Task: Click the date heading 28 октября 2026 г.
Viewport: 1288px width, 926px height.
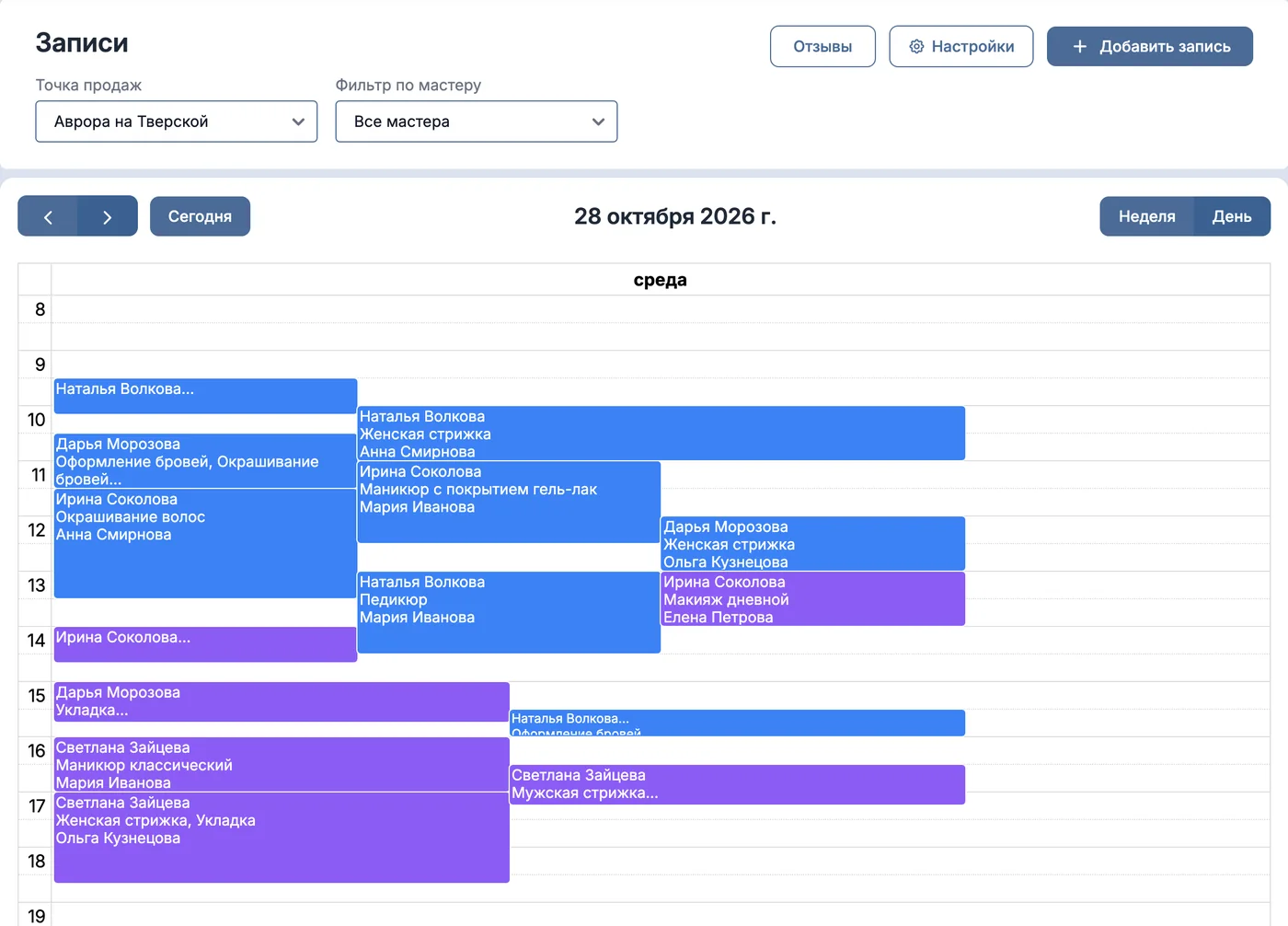Action: click(x=675, y=216)
